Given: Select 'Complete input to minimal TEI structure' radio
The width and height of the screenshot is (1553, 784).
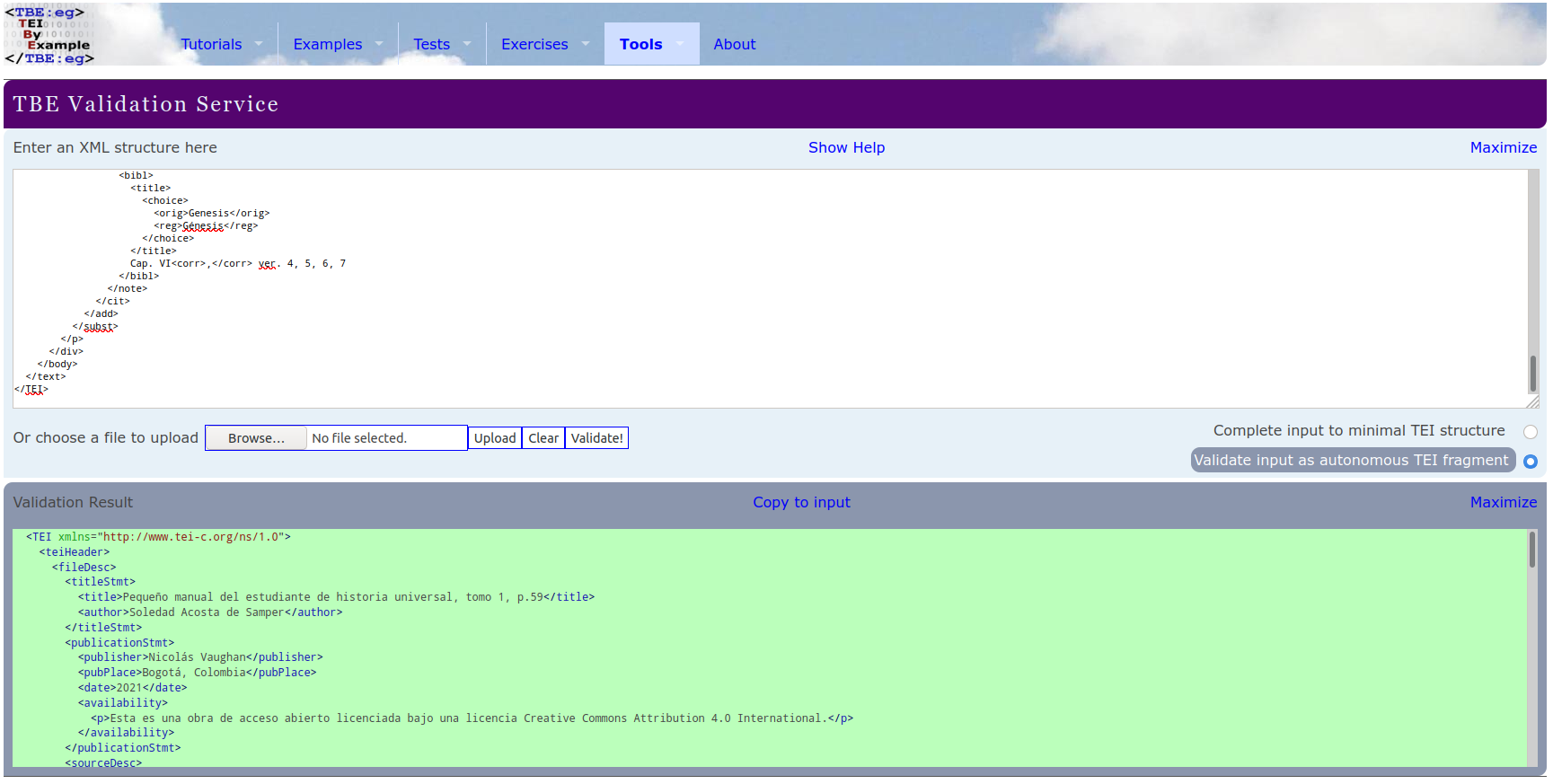Looking at the screenshot, I should tap(1530, 432).
